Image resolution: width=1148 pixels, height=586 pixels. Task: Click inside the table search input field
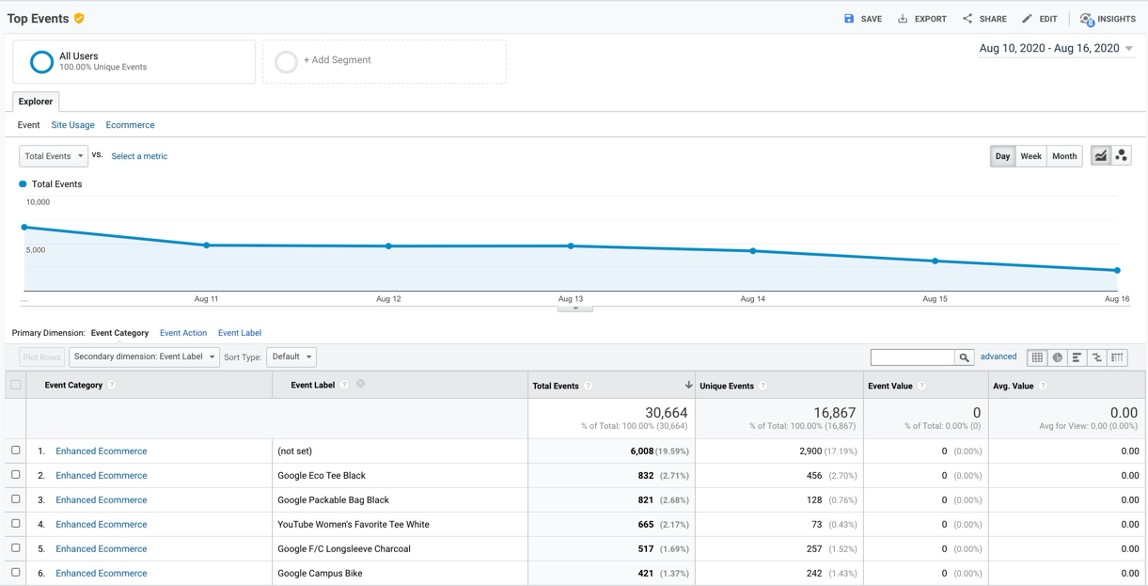pos(913,357)
